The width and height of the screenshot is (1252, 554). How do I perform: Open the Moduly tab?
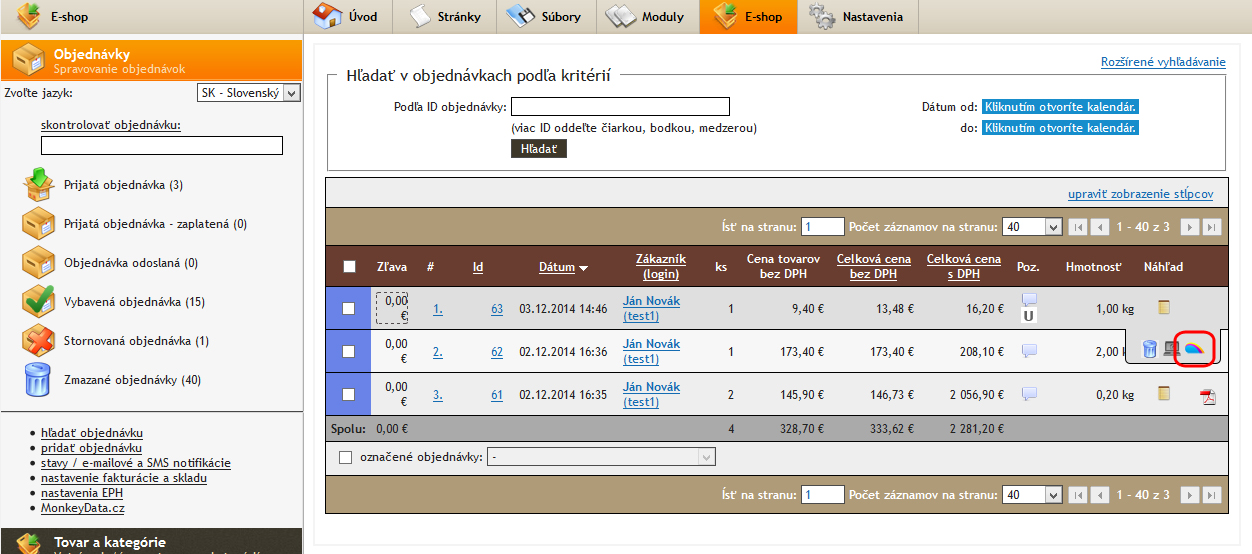[x=650, y=17]
